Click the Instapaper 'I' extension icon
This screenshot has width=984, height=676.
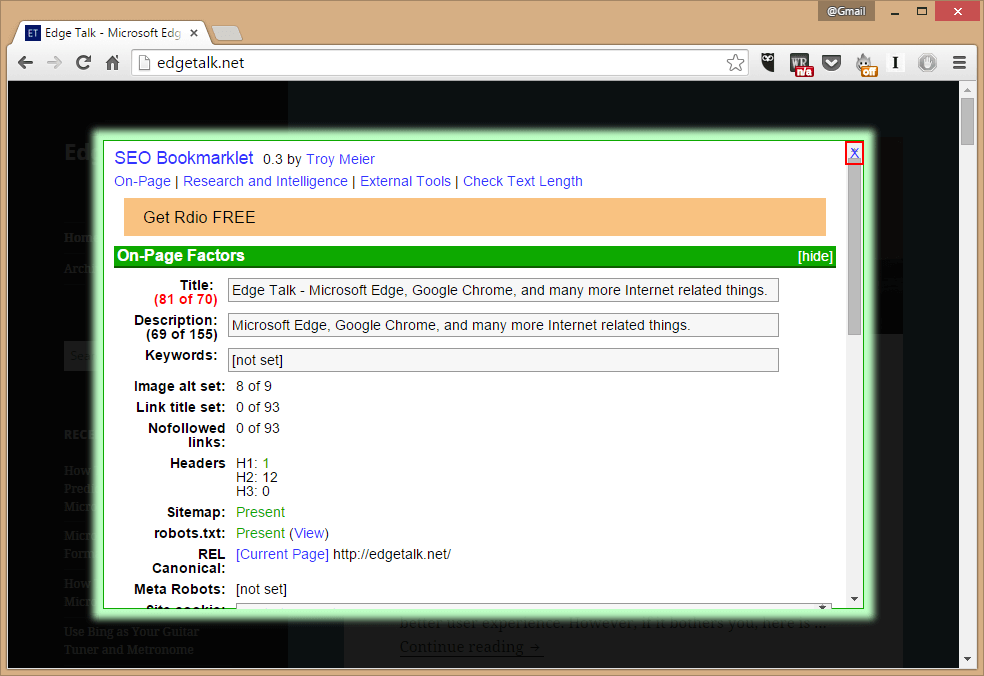click(x=896, y=63)
